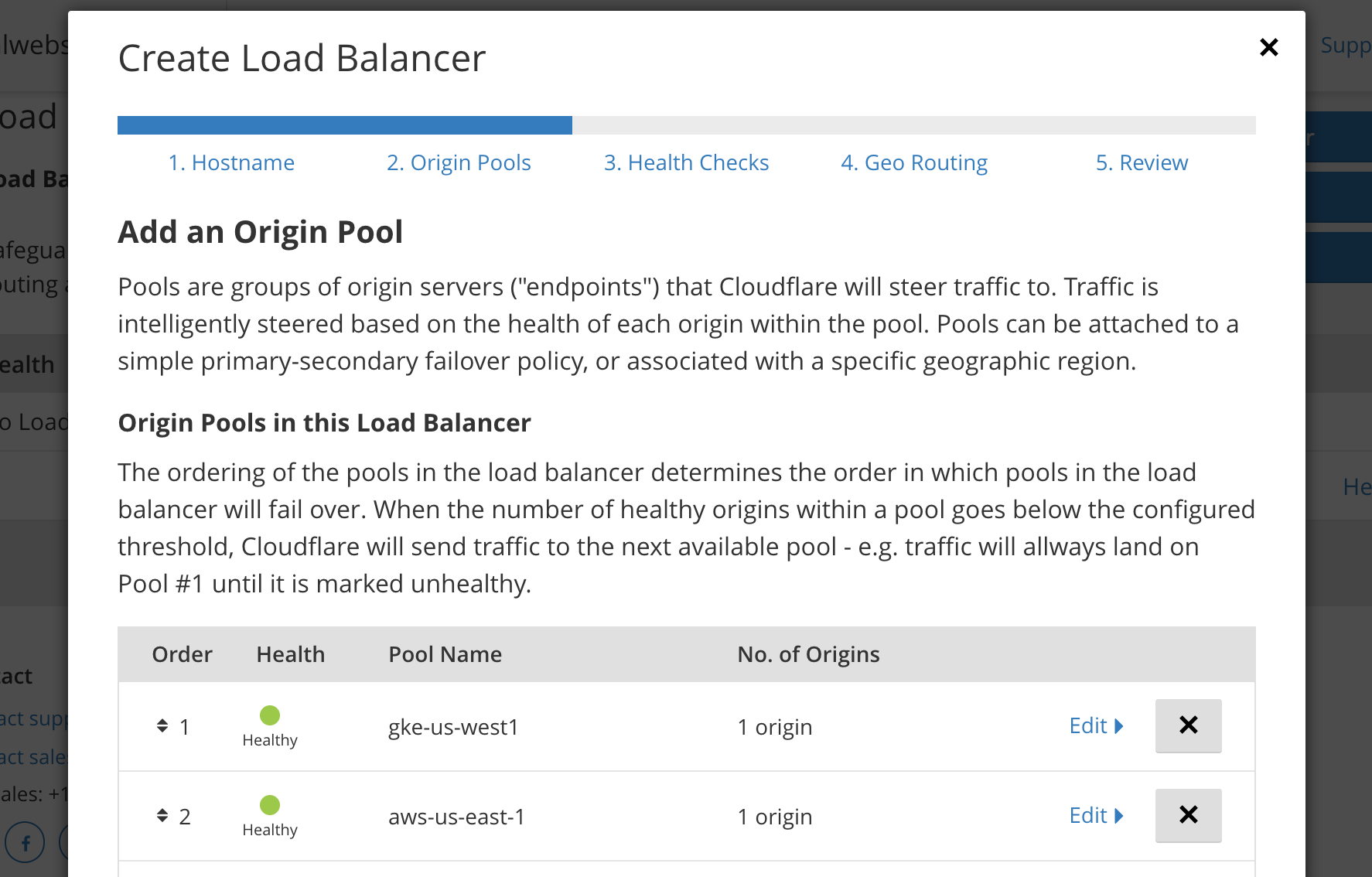The image size is (1372, 877).
Task: Select pool name aws-us-east-1
Action: click(456, 817)
